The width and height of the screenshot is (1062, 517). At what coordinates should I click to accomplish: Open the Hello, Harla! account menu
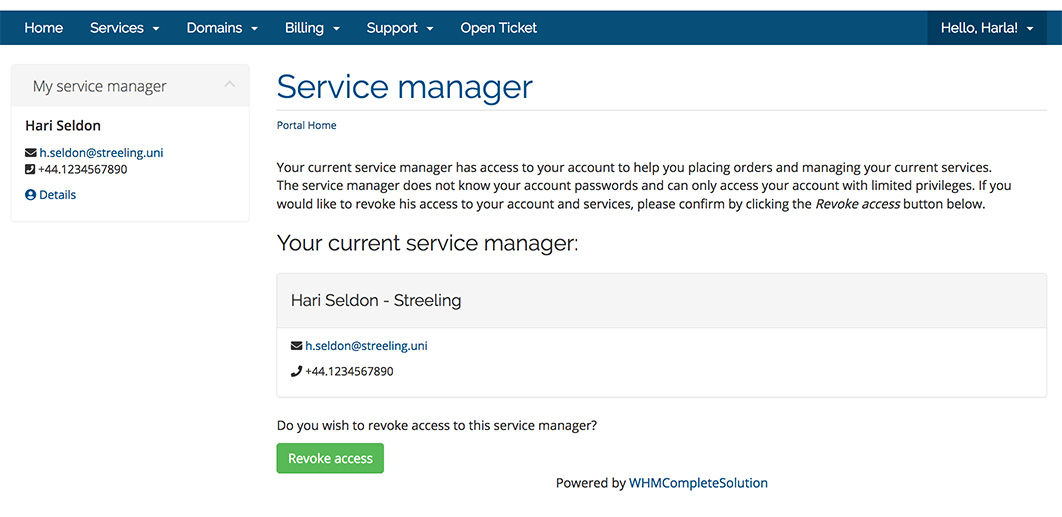pyautogui.click(x=987, y=28)
